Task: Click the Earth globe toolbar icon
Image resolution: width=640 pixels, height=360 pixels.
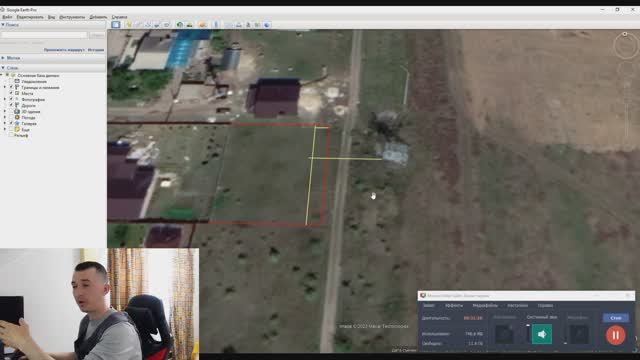Action: point(267,25)
